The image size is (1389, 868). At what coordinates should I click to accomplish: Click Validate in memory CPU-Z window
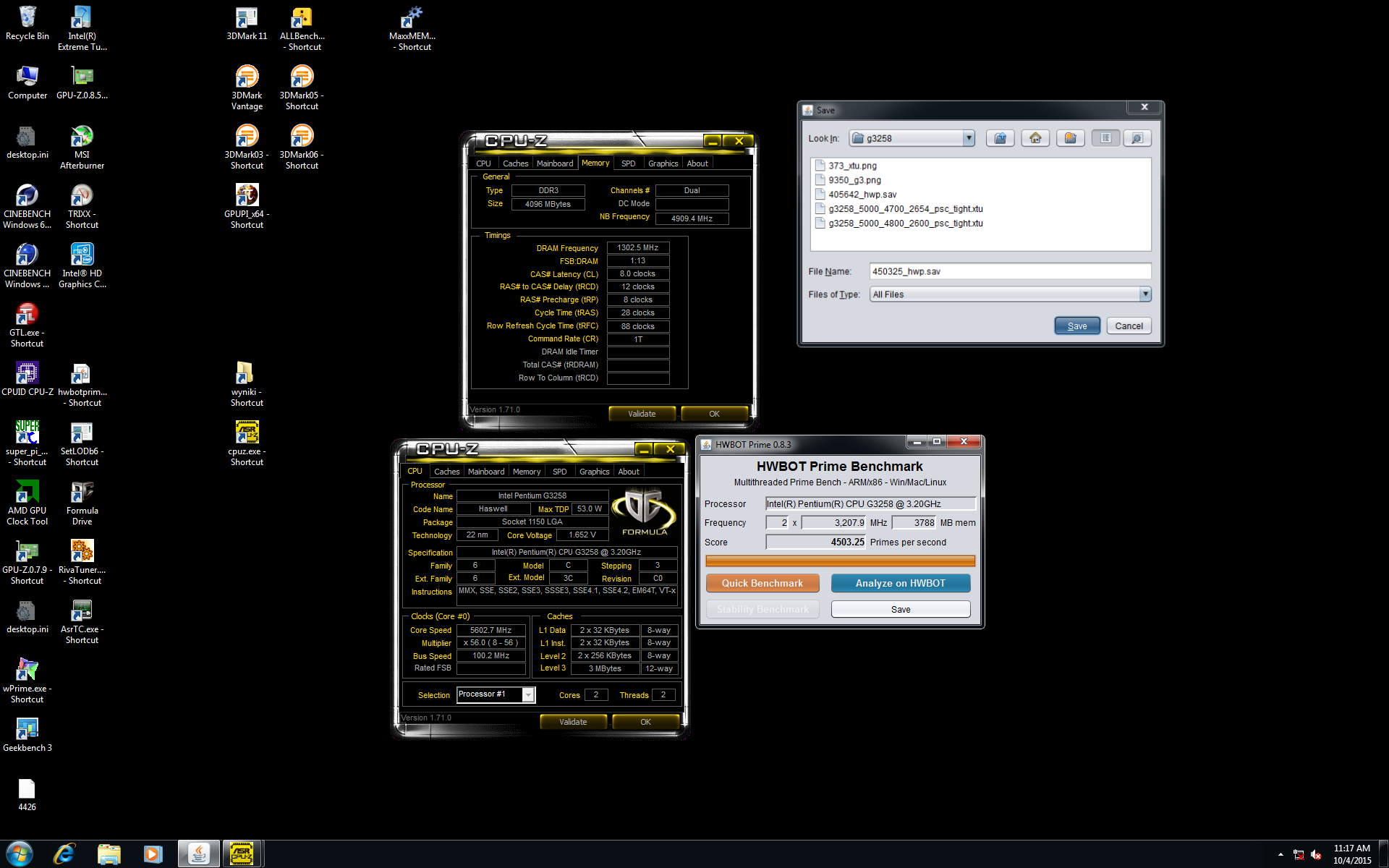(642, 414)
